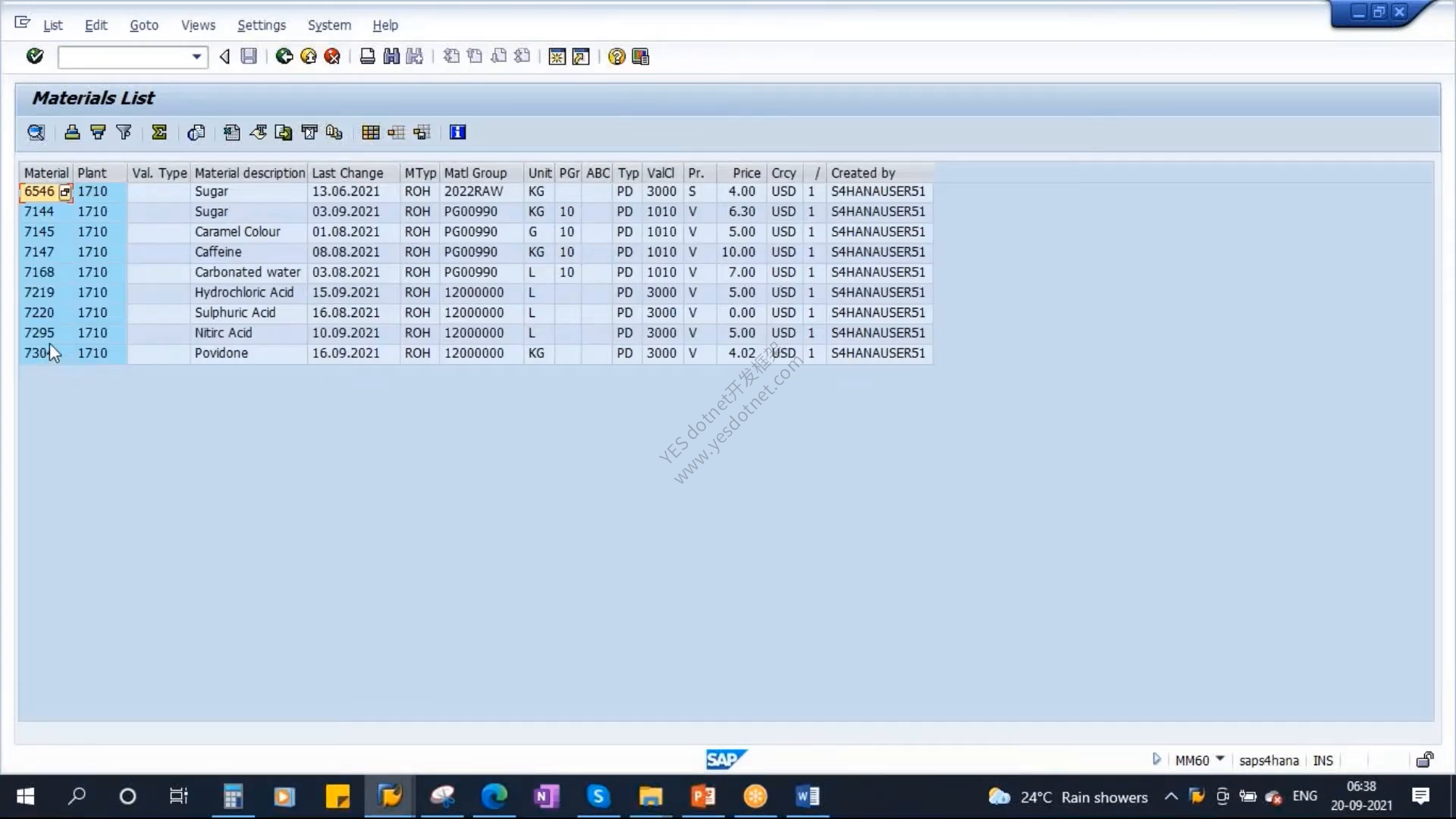The image size is (1456, 819).
Task: Sort the list in descending order
Action: 98,133
